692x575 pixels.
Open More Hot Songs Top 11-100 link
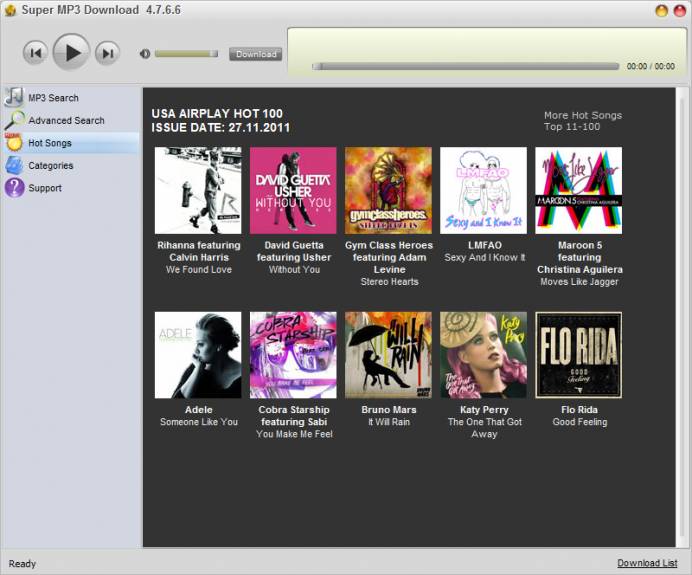(583, 121)
